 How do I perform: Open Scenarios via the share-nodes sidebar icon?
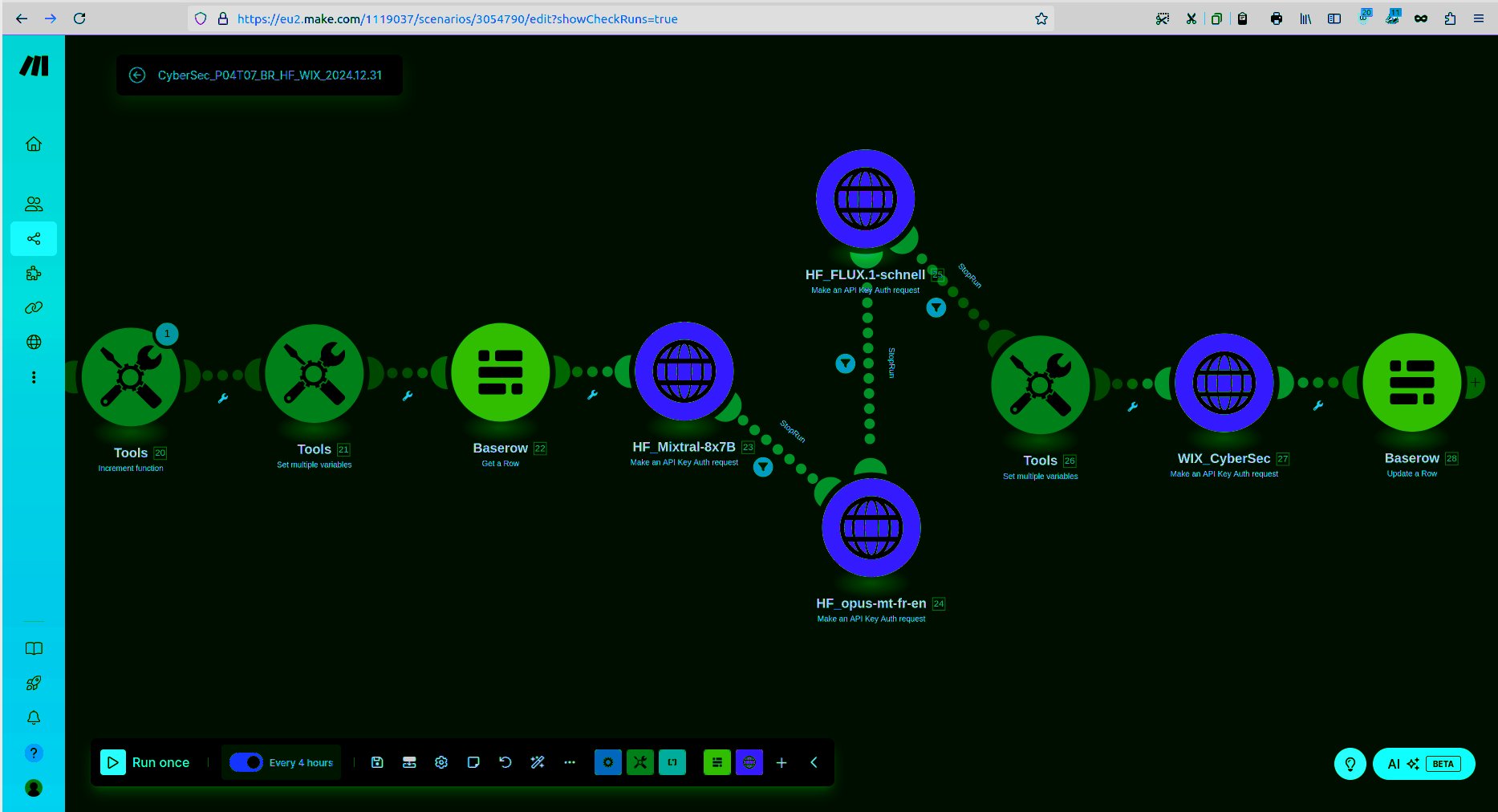[34, 238]
